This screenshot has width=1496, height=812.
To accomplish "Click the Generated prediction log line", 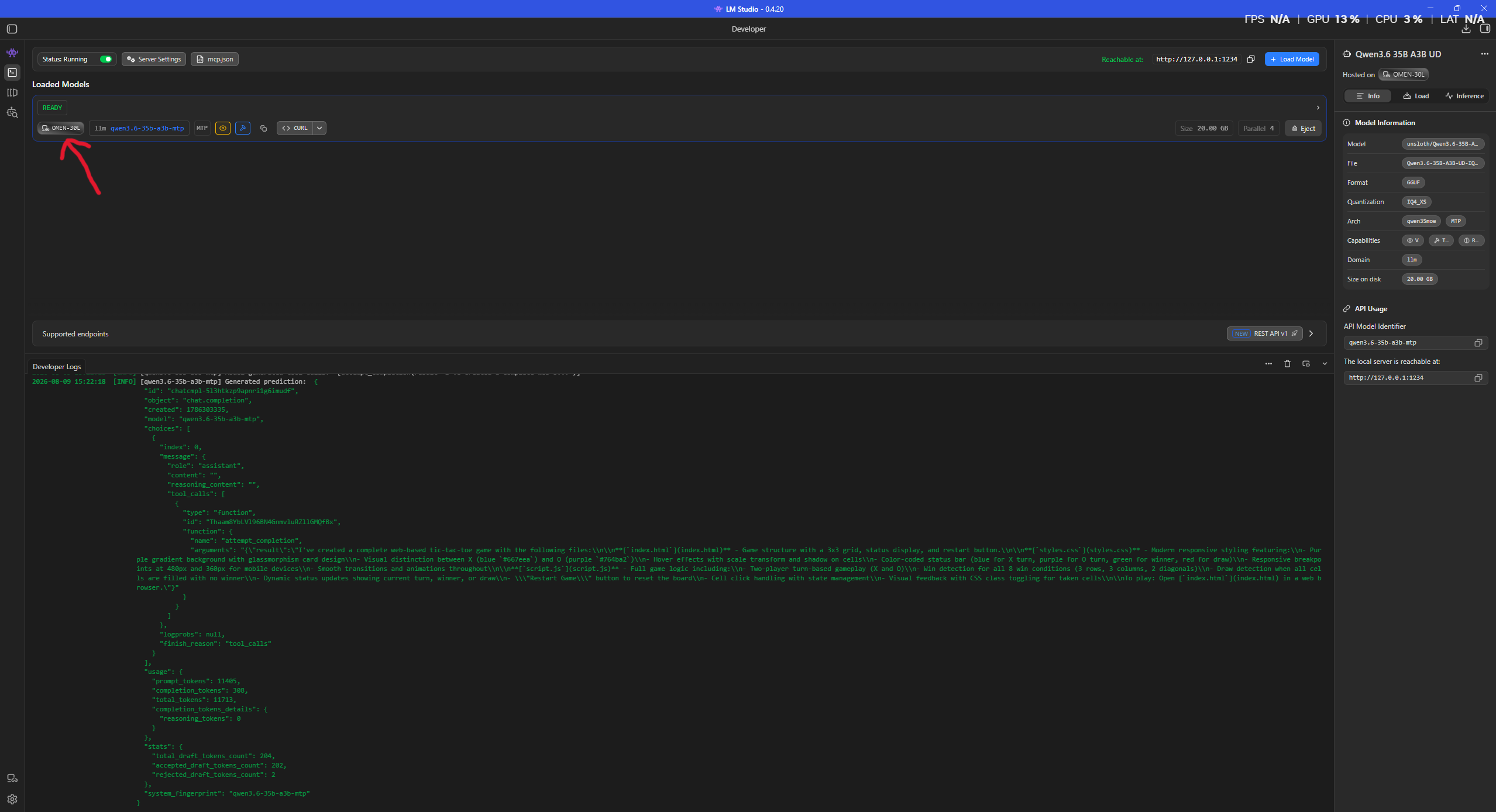I will [x=175, y=381].
